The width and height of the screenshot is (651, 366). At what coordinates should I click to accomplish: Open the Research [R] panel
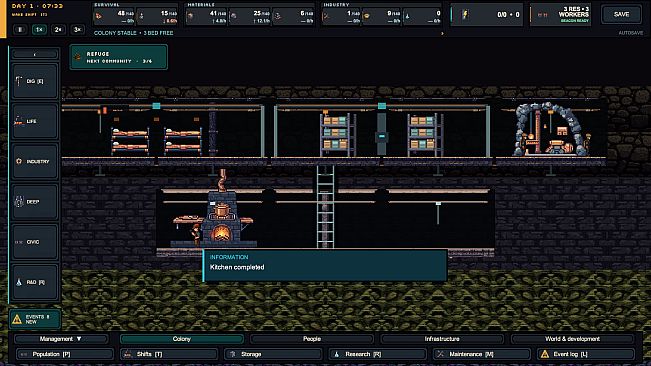[x=377, y=354]
